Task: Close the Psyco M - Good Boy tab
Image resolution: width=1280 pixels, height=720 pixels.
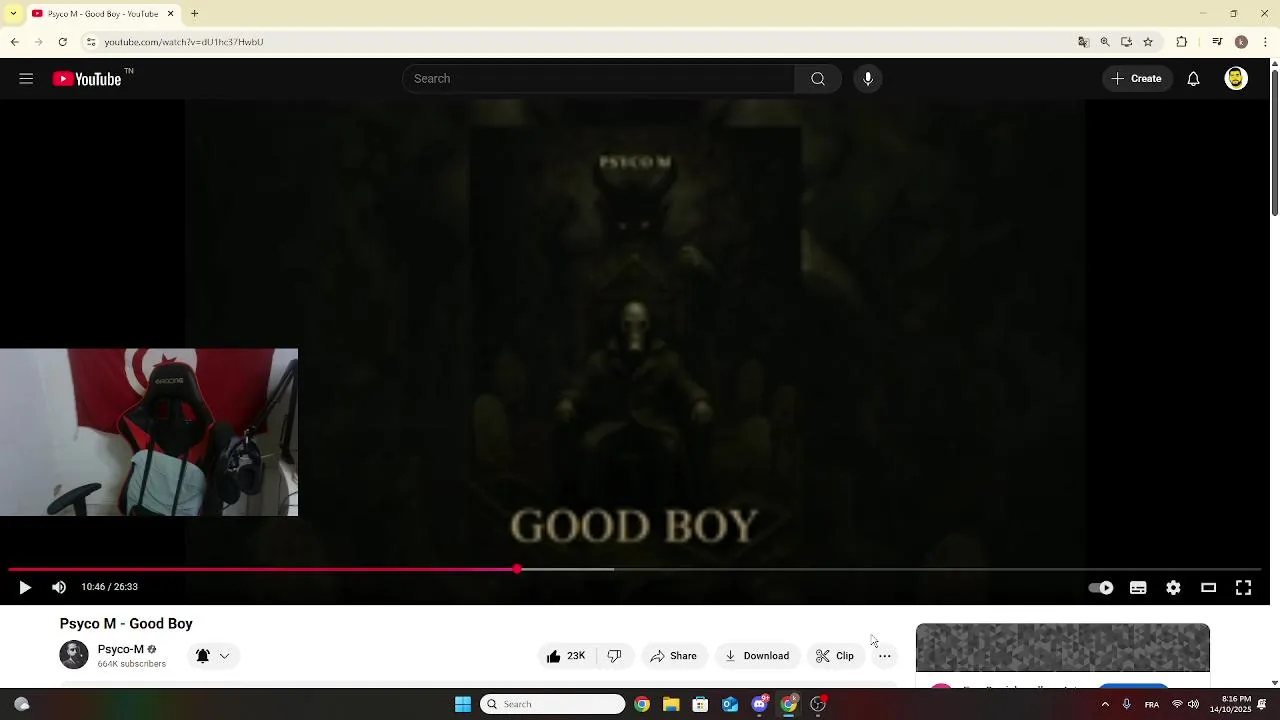Action: tap(170, 14)
